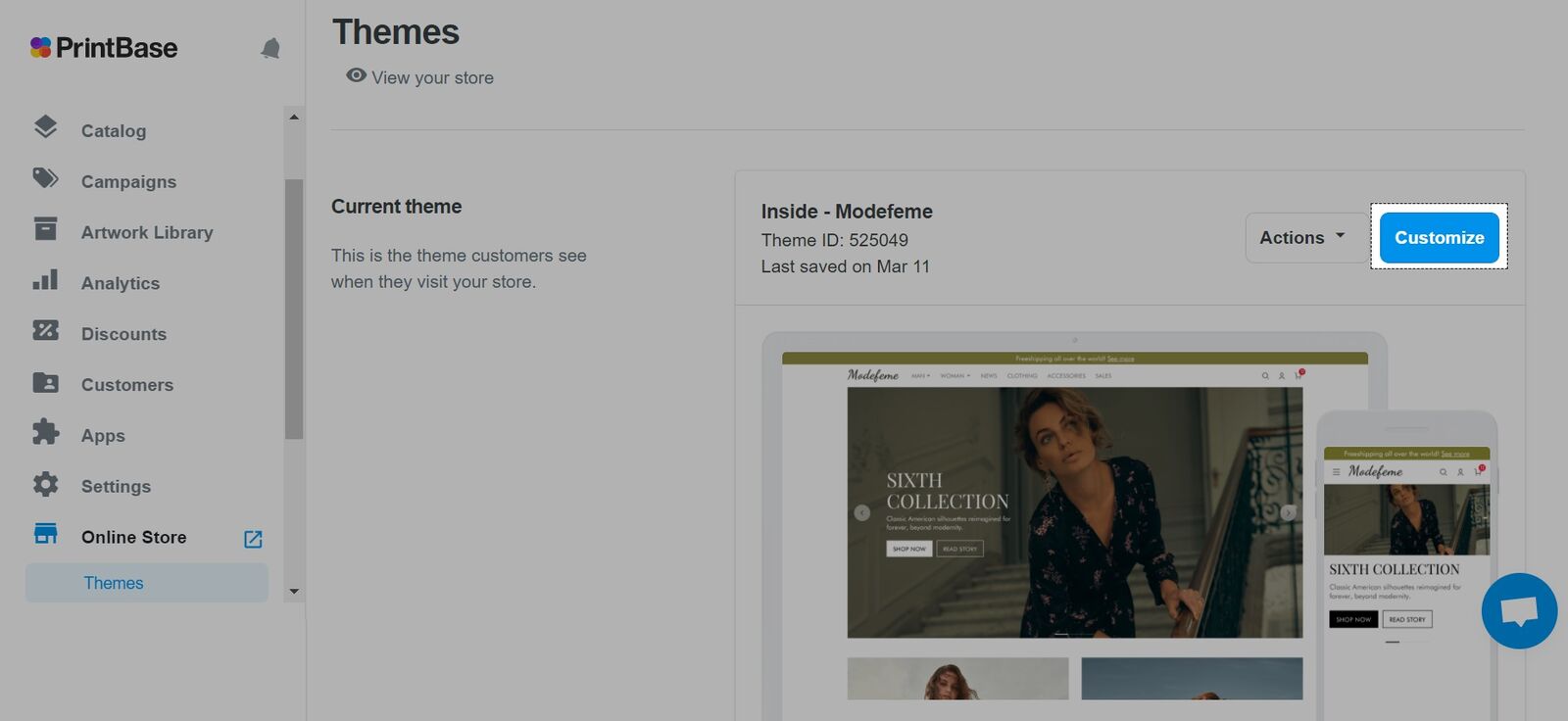Click the Campaigns tag icon
Screen dimensions: 1568x721
tap(45, 178)
